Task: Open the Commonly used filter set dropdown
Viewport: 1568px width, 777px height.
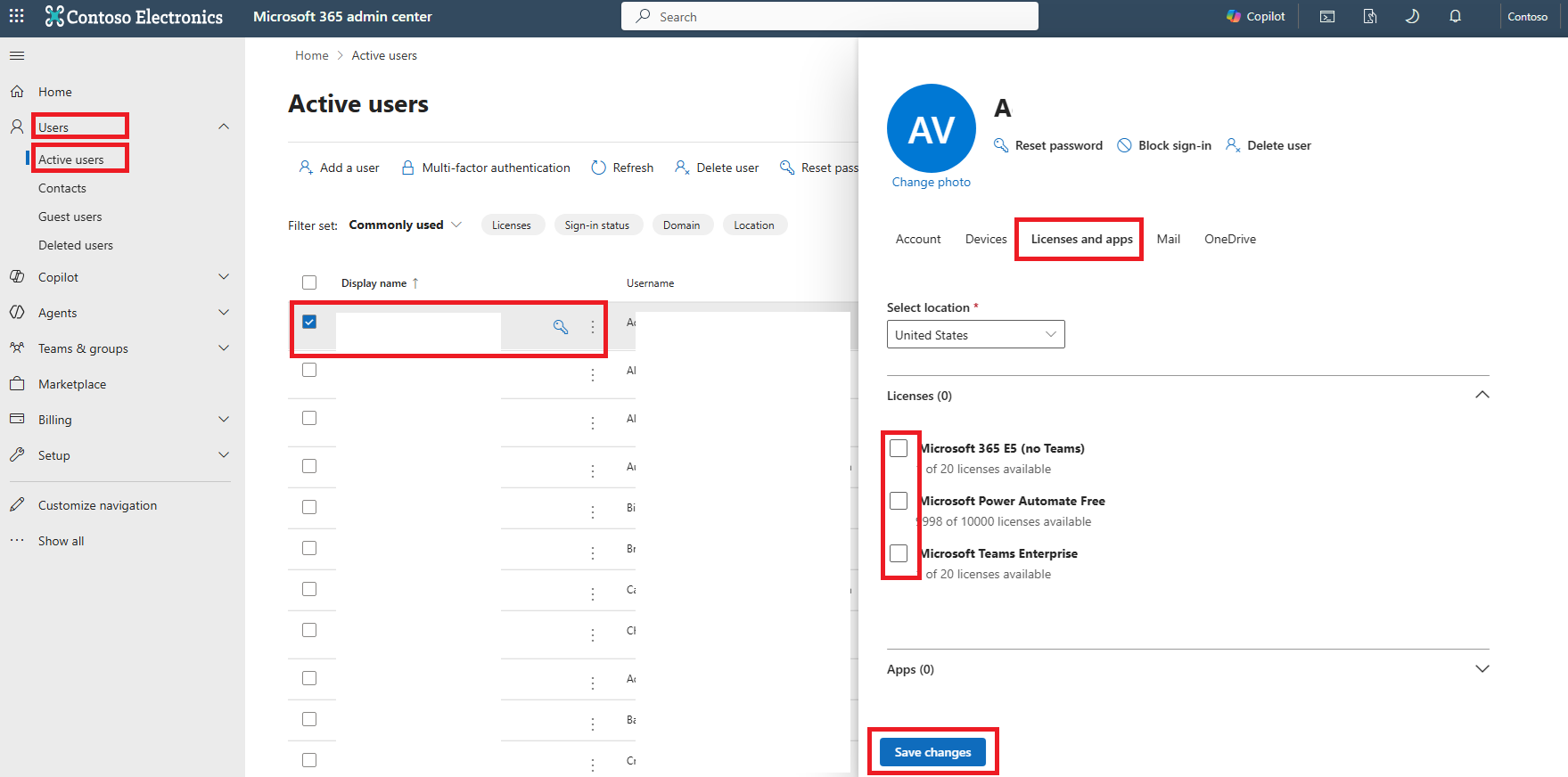Action: (x=406, y=225)
